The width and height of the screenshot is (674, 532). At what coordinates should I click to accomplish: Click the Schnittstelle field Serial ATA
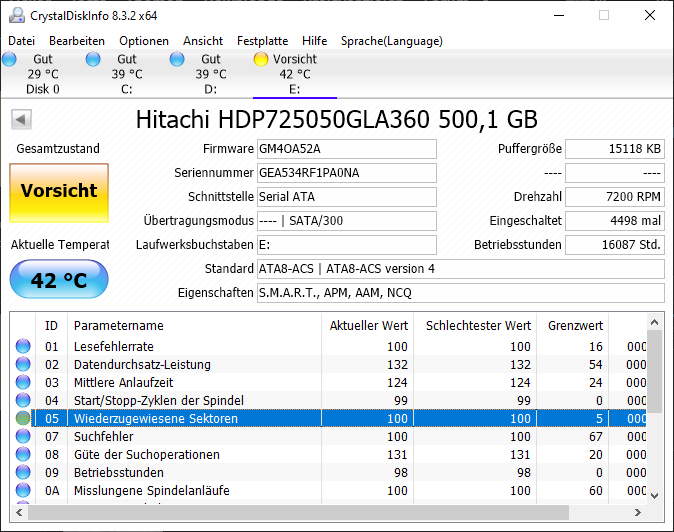point(347,197)
